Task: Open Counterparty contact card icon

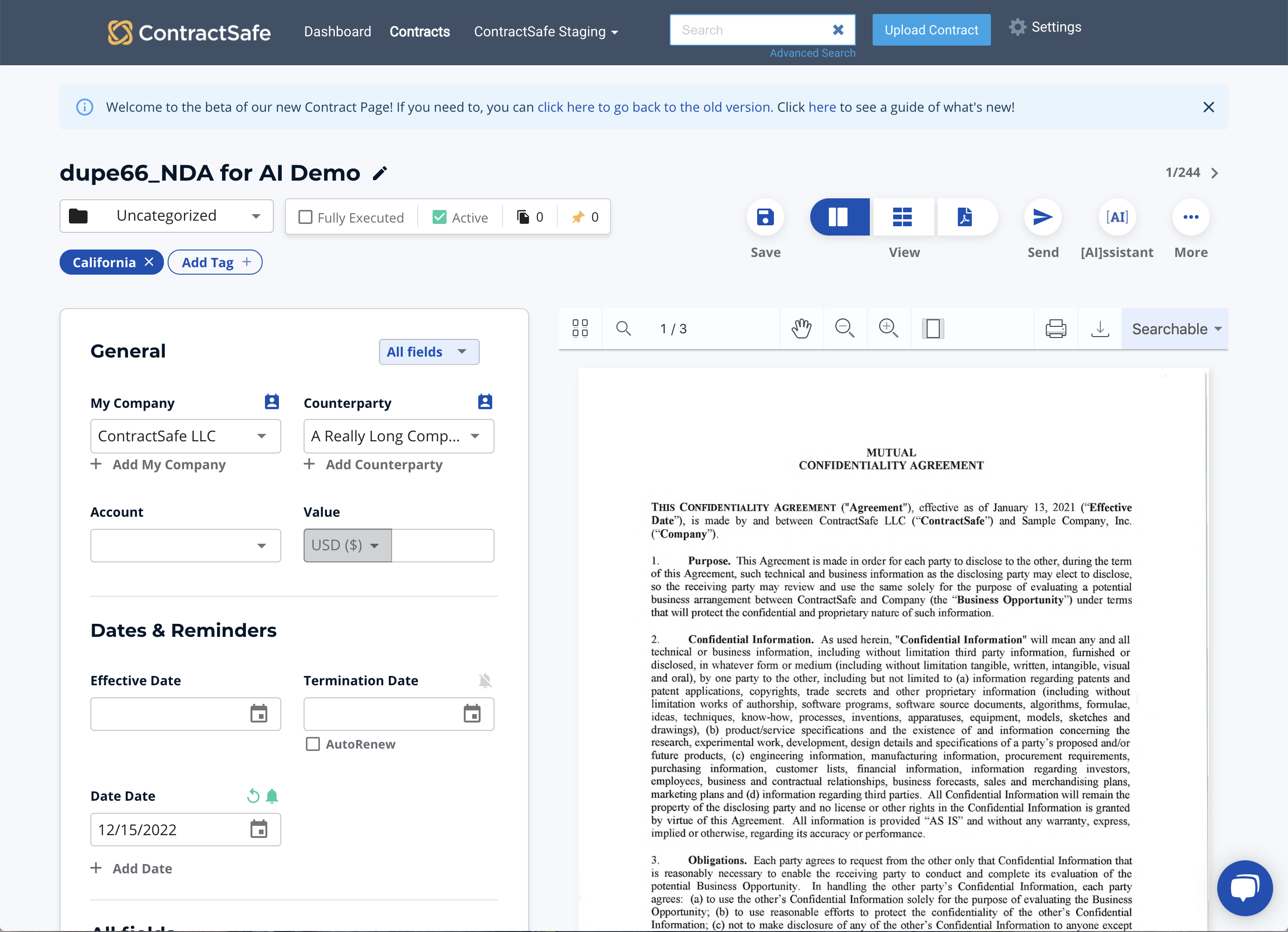Action: [484, 402]
